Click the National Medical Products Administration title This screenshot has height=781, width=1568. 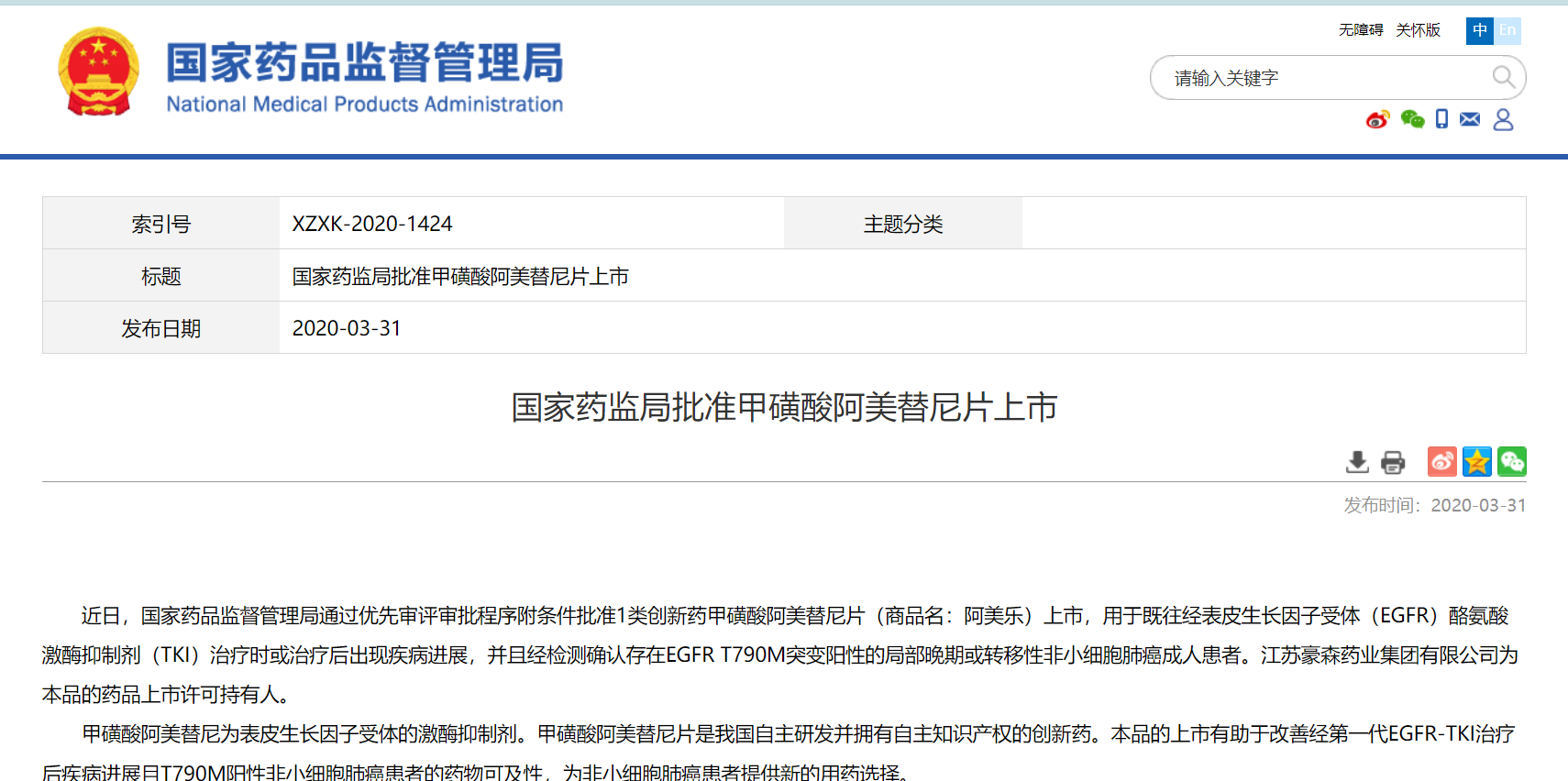pos(364,77)
